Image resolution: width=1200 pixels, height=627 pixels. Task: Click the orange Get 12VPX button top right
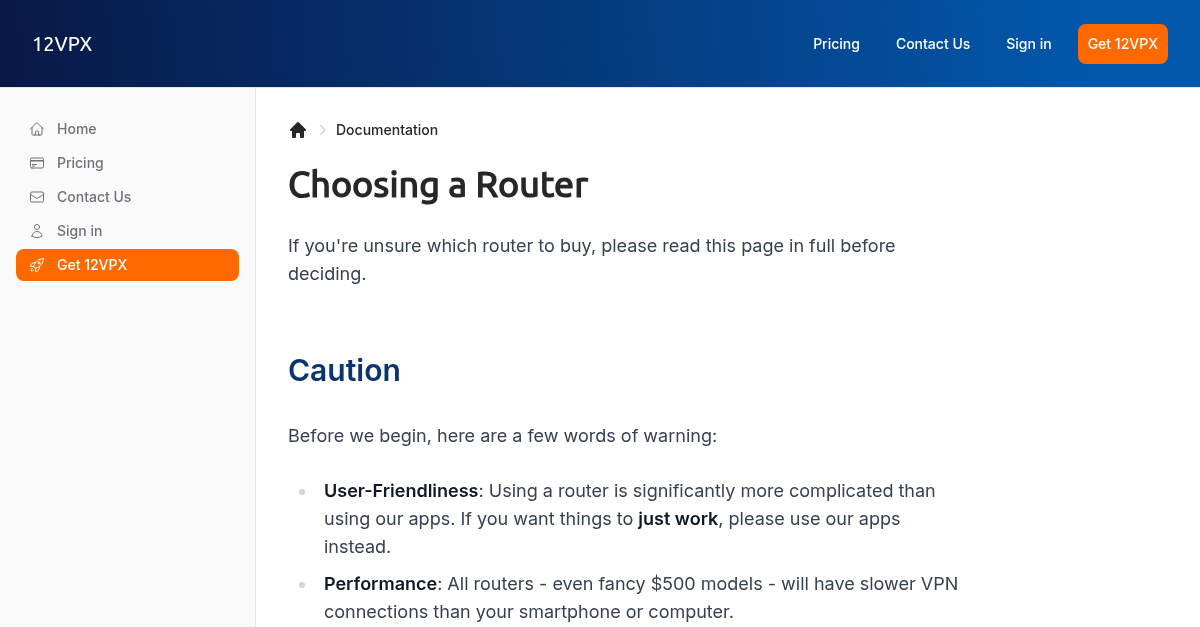click(x=1122, y=44)
